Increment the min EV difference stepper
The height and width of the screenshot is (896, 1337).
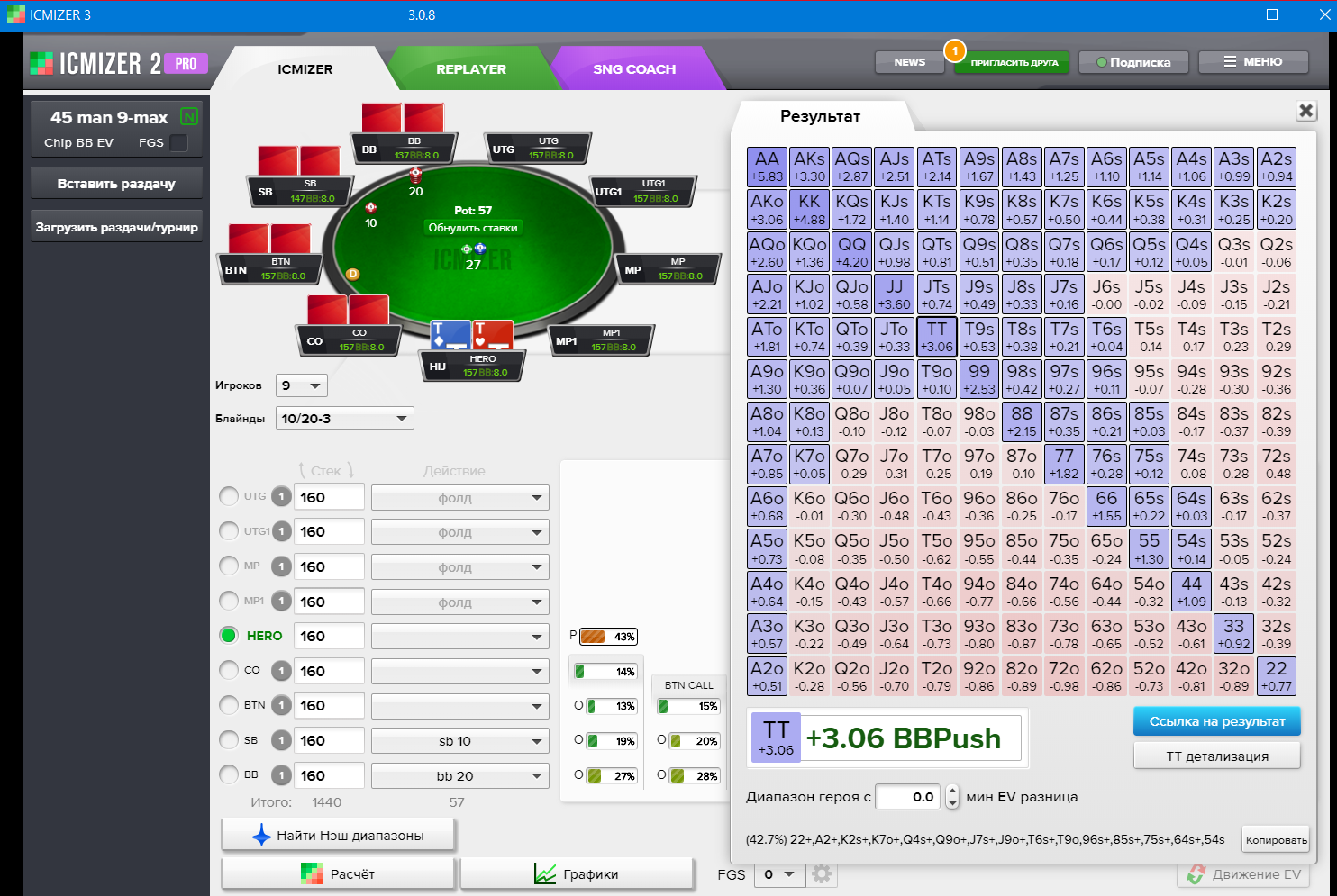[x=952, y=791]
